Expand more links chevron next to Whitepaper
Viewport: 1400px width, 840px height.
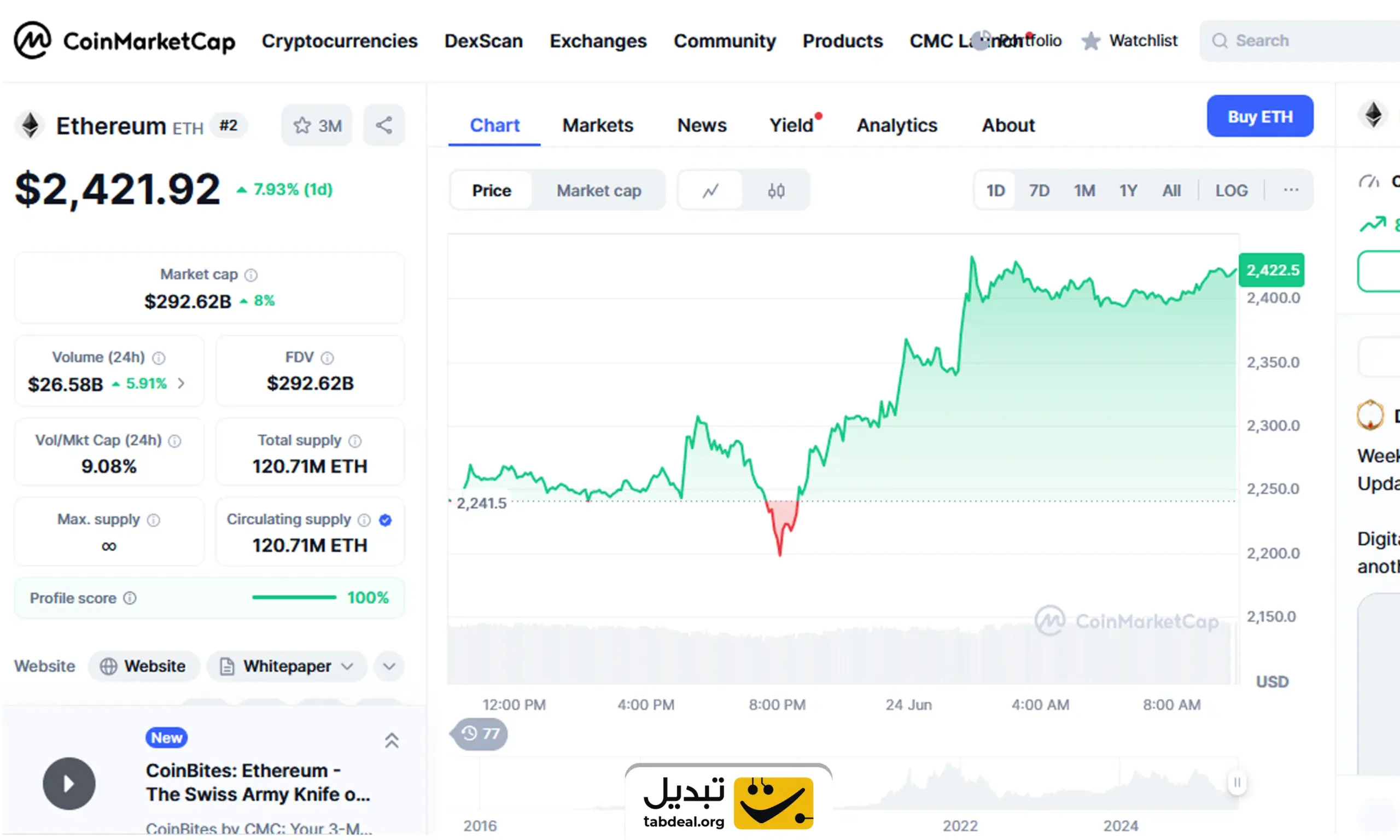389,666
